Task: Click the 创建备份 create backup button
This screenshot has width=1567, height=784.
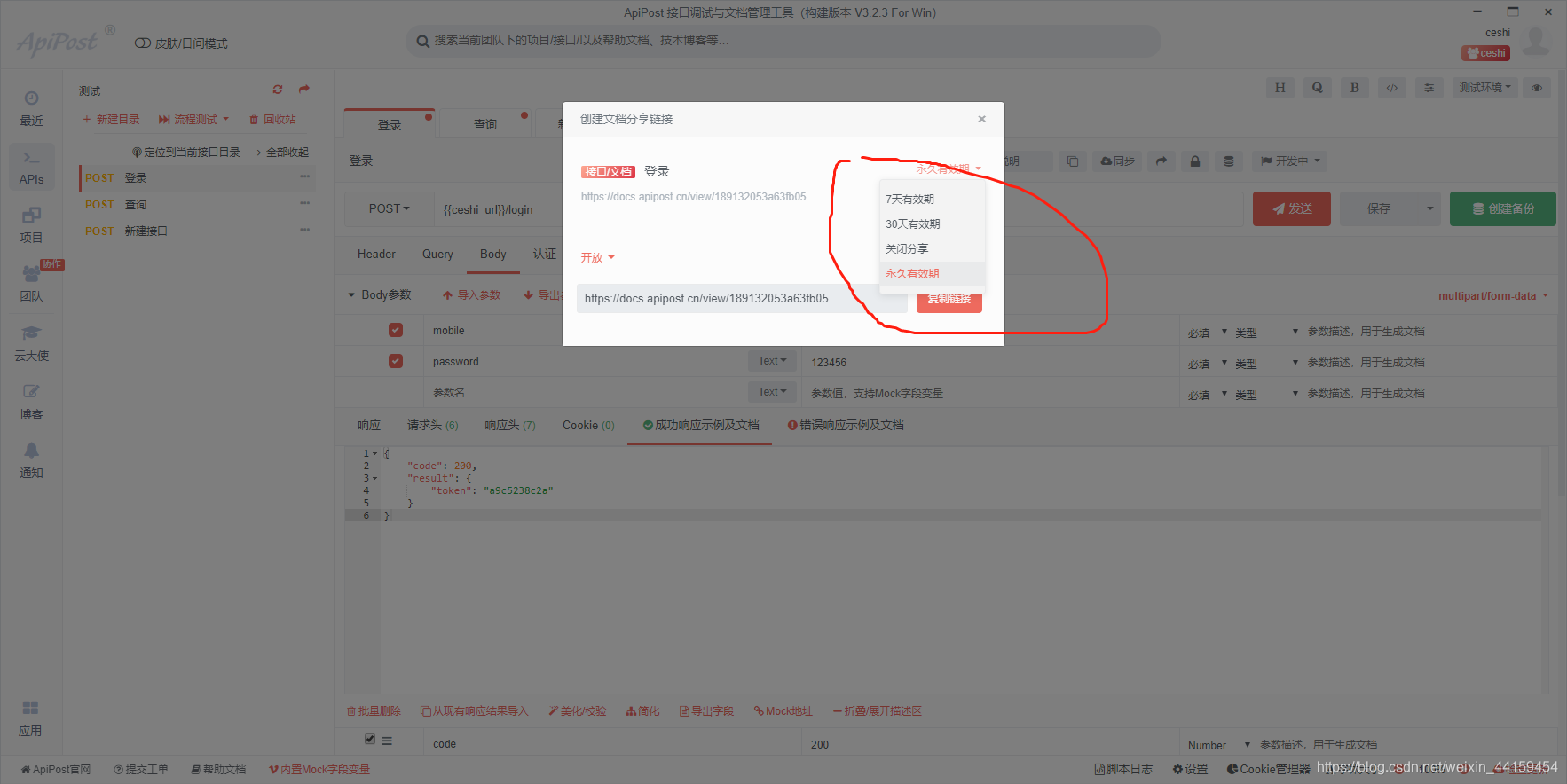Action: pyautogui.click(x=1503, y=209)
